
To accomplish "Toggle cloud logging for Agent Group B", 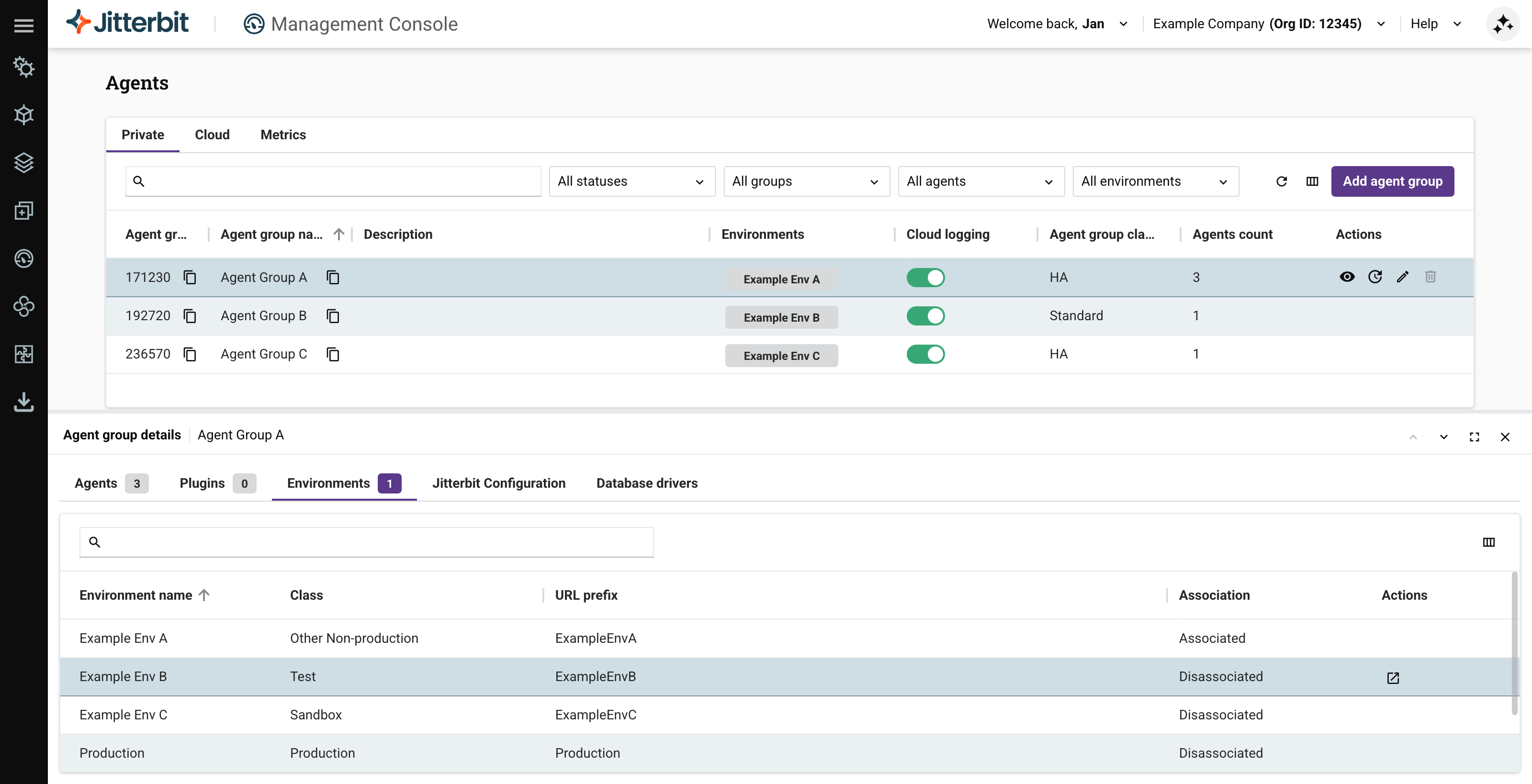I will point(925,316).
